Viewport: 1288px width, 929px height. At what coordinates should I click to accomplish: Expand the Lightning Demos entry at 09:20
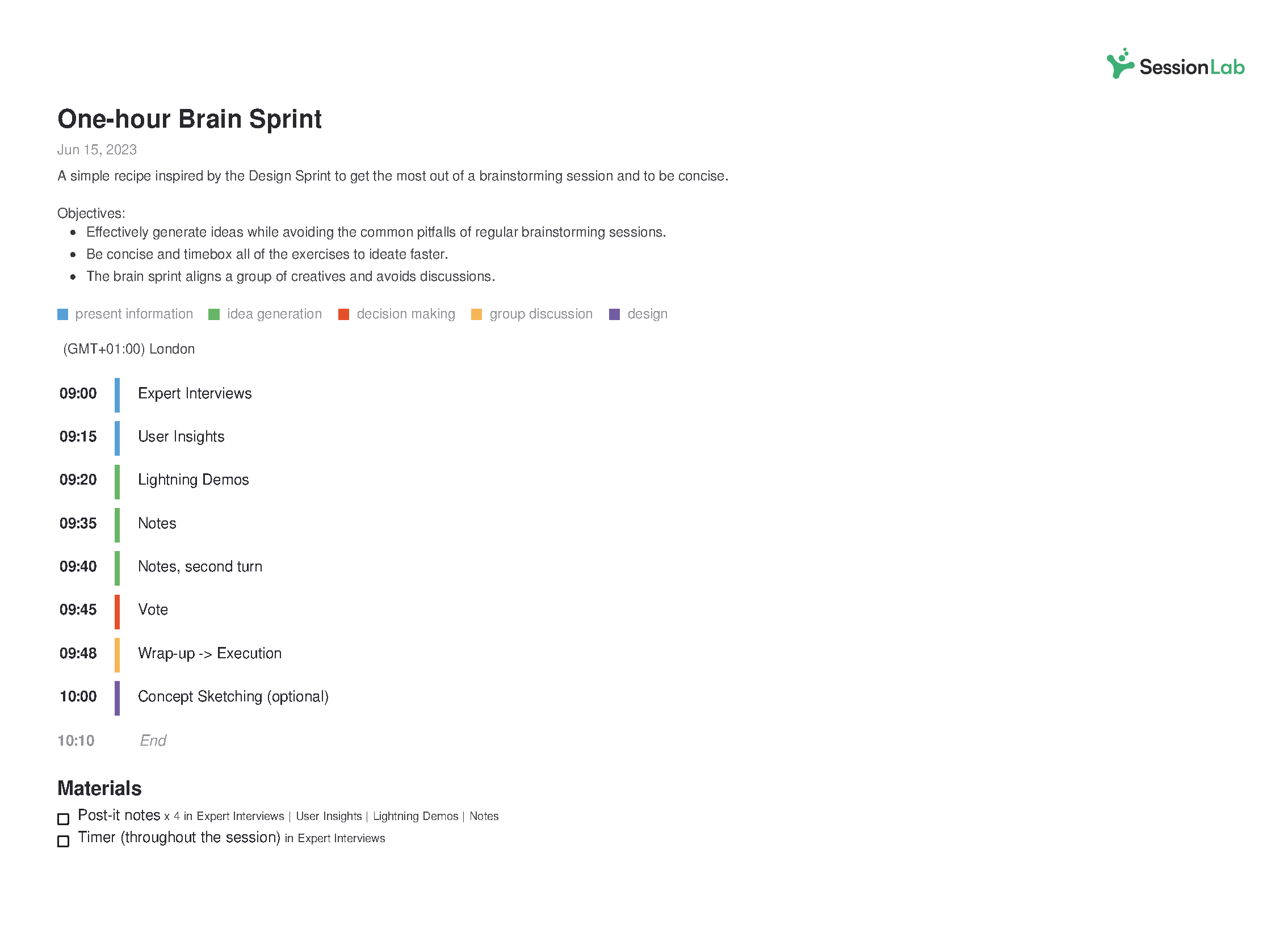click(192, 480)
